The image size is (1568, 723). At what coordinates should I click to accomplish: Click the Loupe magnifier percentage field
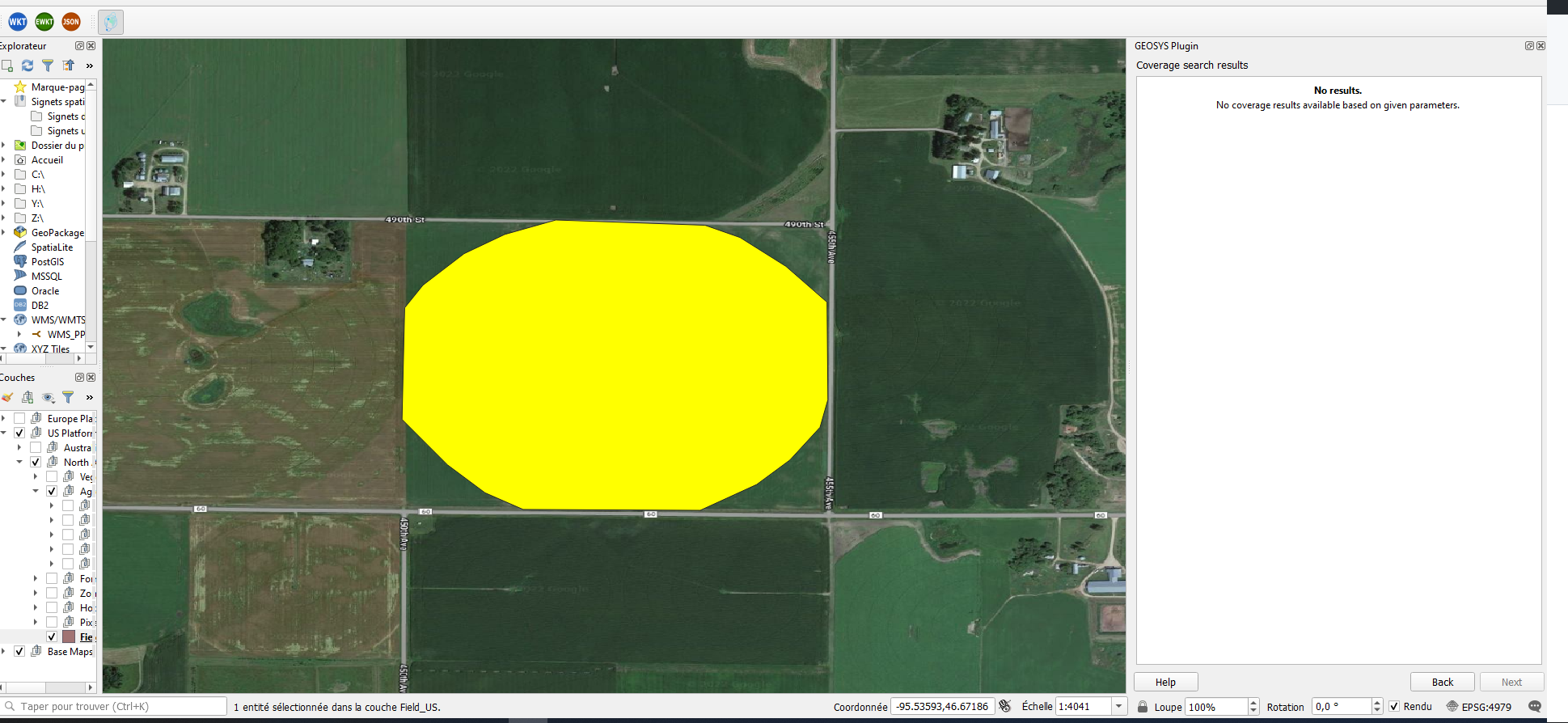(x=1216, y=706)
